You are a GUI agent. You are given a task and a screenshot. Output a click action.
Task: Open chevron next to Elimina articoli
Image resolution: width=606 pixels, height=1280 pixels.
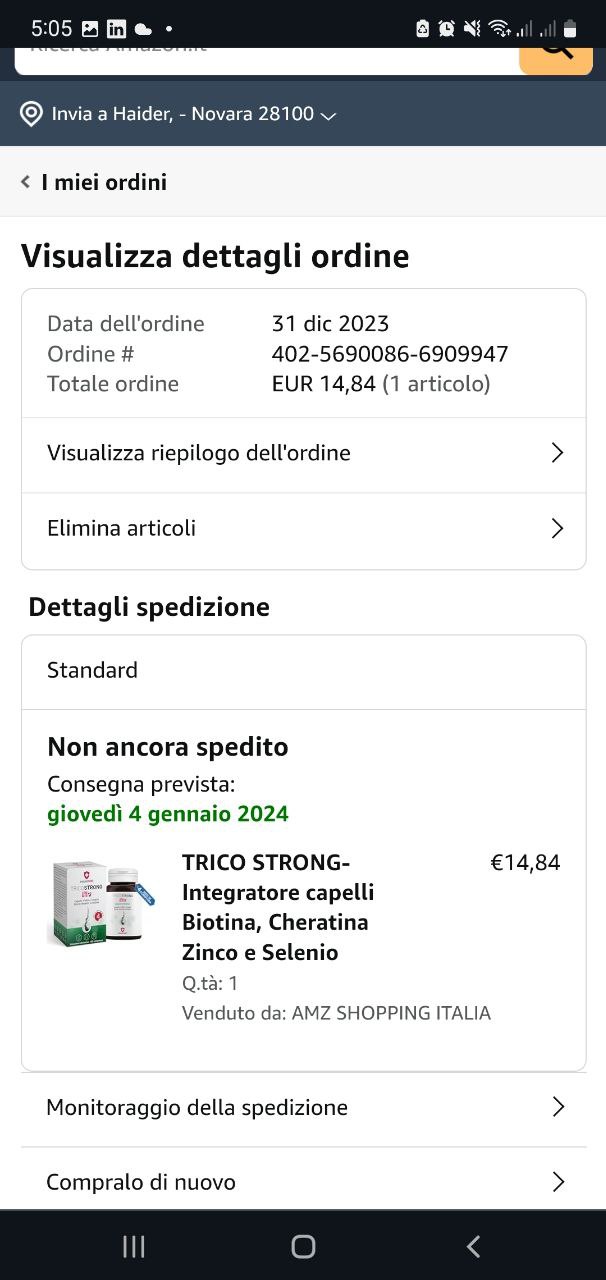click(x=558, y=528)
